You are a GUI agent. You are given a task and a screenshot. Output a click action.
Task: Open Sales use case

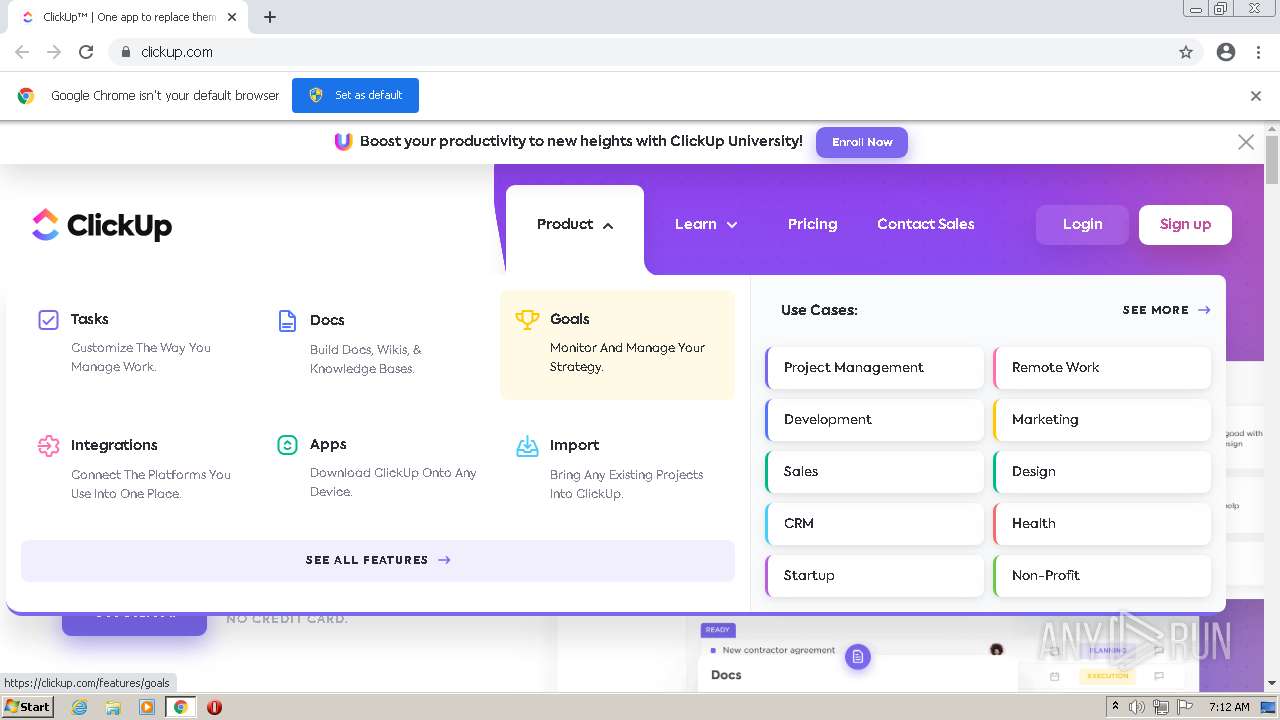875,471
